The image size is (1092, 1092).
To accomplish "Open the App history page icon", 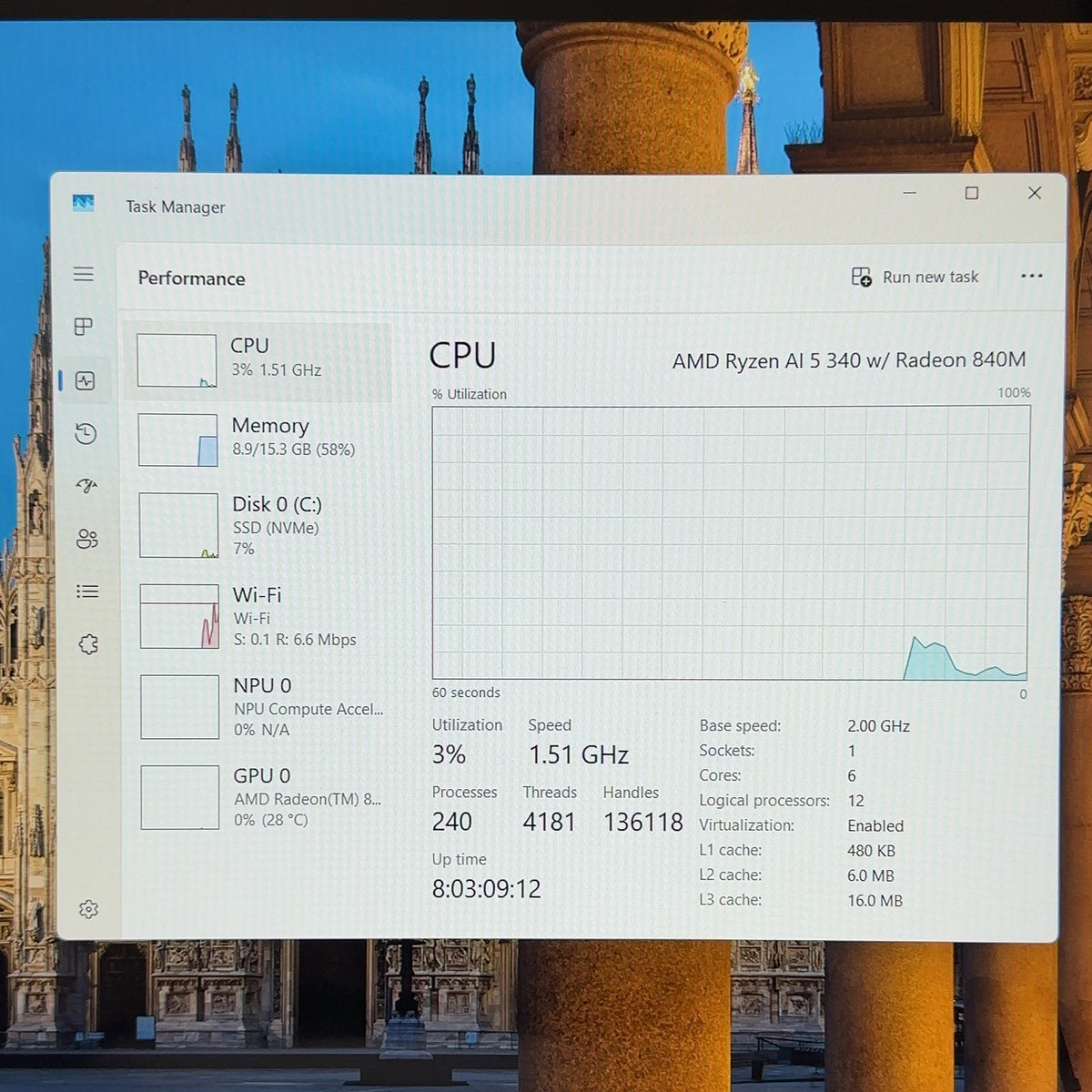I will point(86,434).
